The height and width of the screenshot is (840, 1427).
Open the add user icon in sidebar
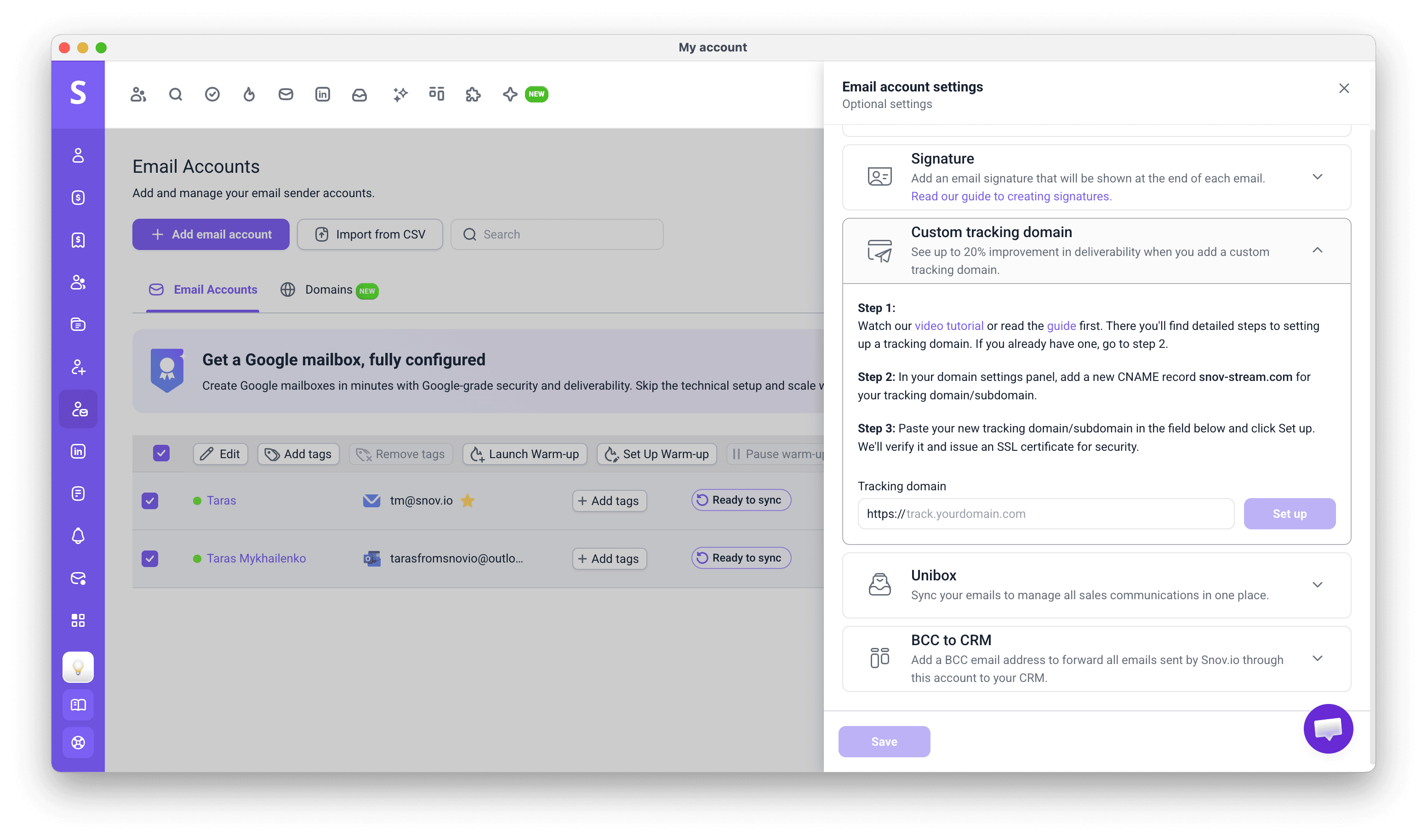78,367
